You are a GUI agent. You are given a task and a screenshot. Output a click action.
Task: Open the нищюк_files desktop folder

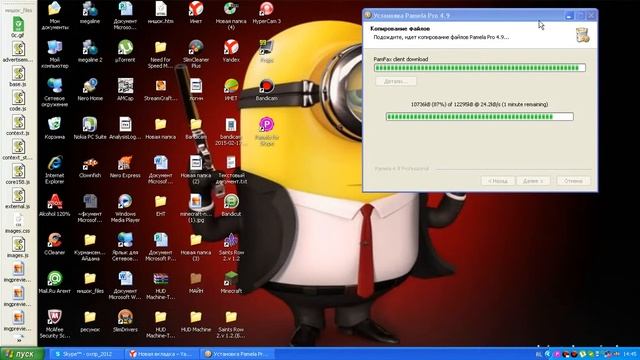point(90,282)
